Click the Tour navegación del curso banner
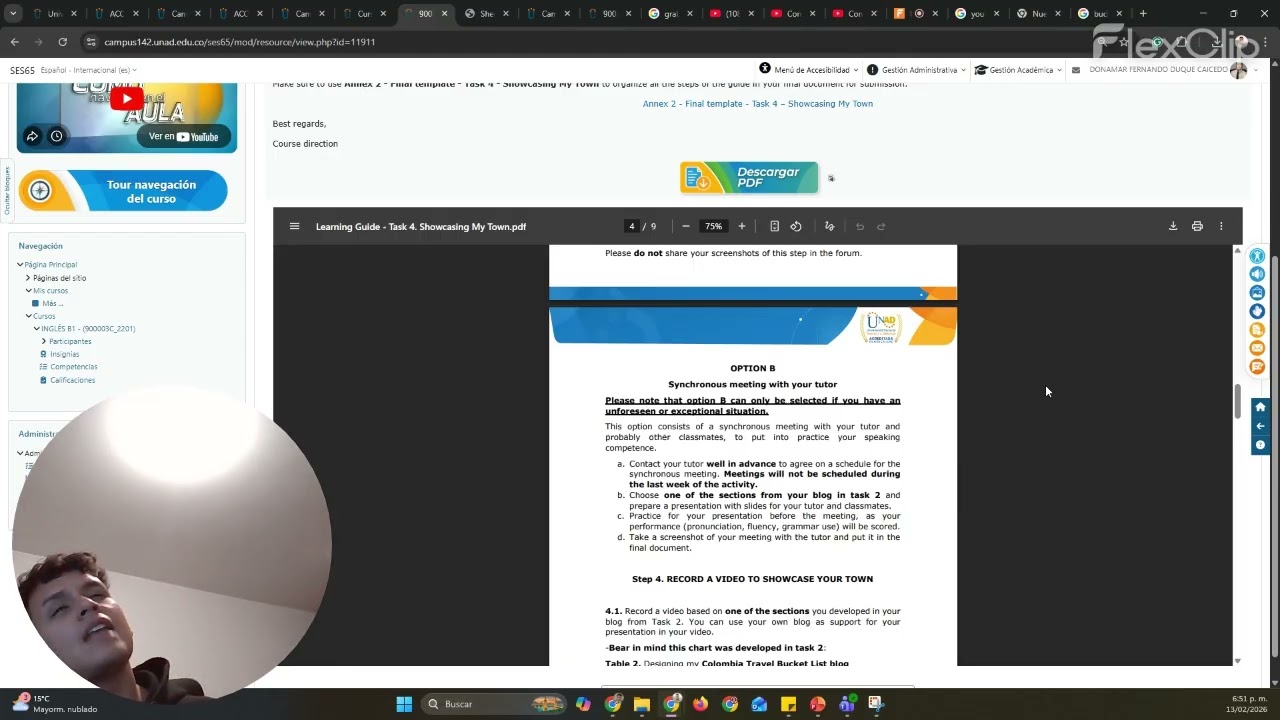1280x720 pixels. pos(123,191)
